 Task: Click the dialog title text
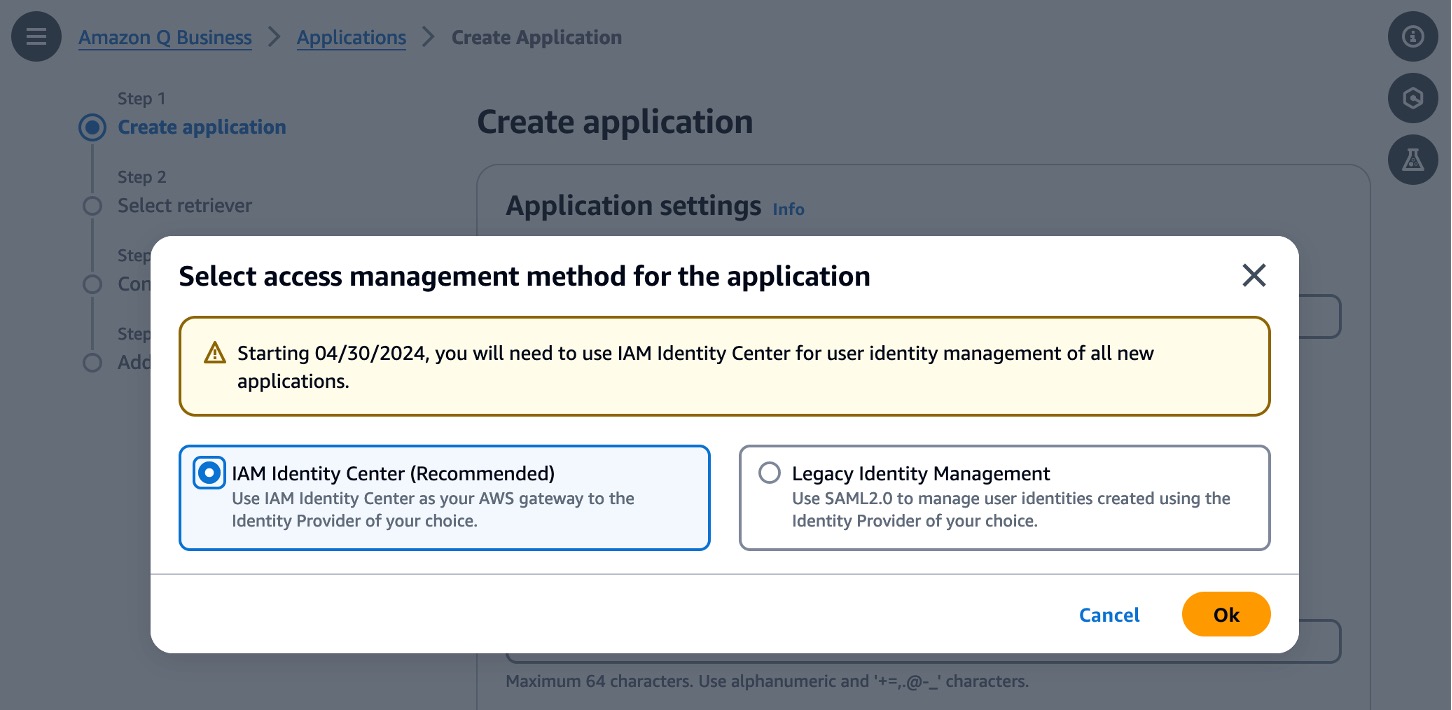pyautogui.click(x=525, y=276)
